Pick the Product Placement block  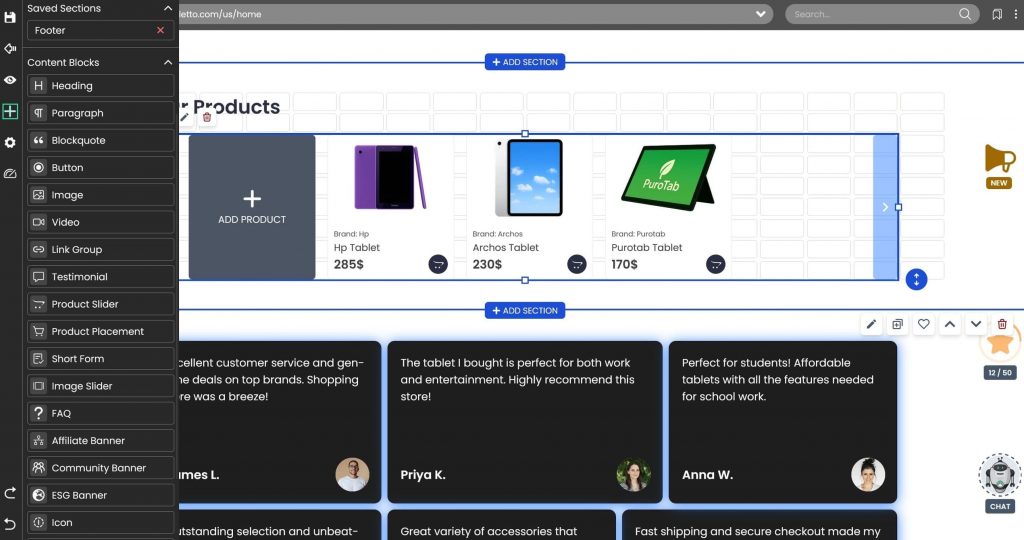(x=101, y=331)
